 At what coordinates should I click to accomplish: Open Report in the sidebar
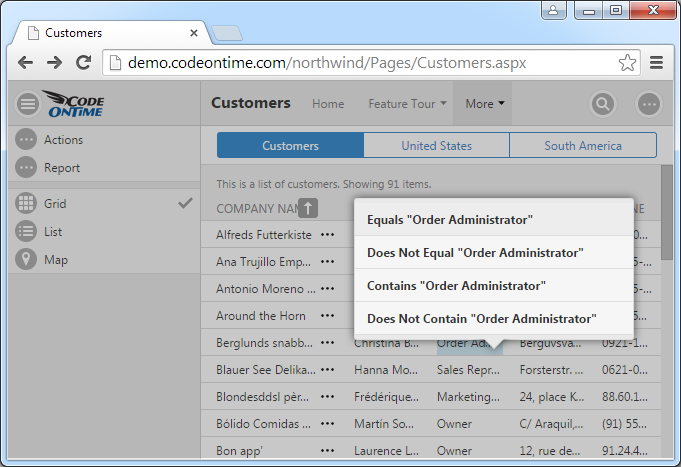(62, 168)
